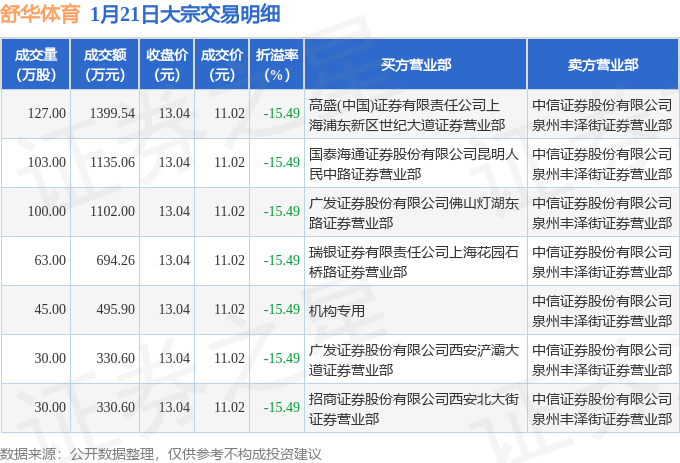The height and width of the screenshot is (463, 680).
Task: Click buyer cell 广发证券 西安浐灞大道
Action: pos(414,360)
